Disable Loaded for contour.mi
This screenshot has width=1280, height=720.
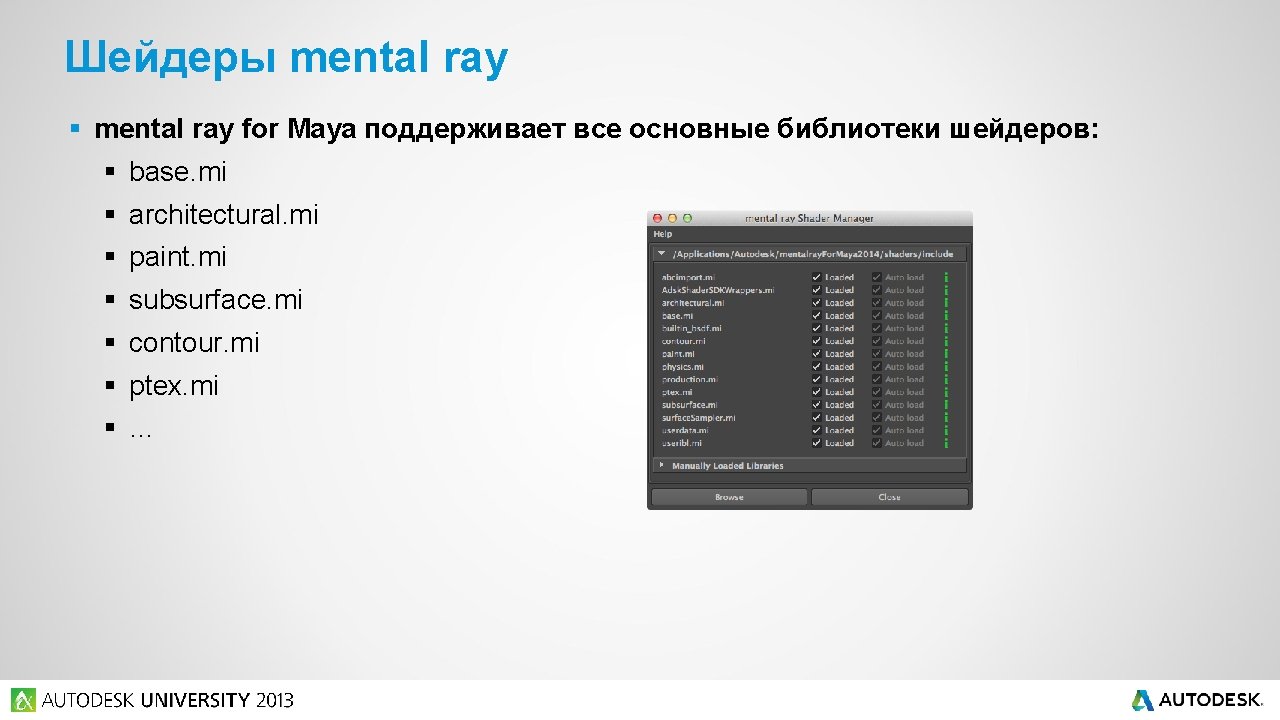[x=817, y=341]
